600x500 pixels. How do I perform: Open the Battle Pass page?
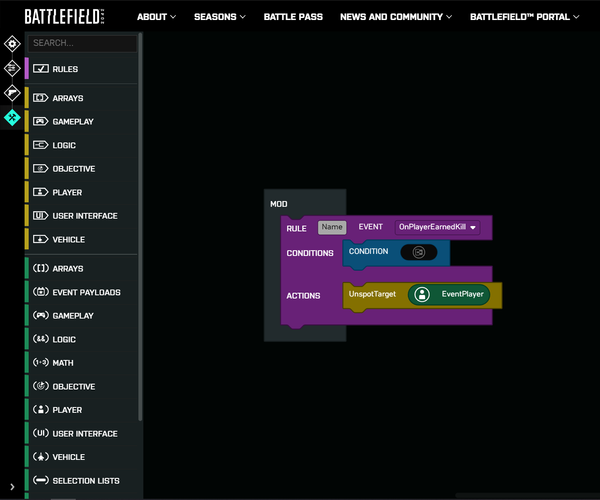tap(293, 17)
